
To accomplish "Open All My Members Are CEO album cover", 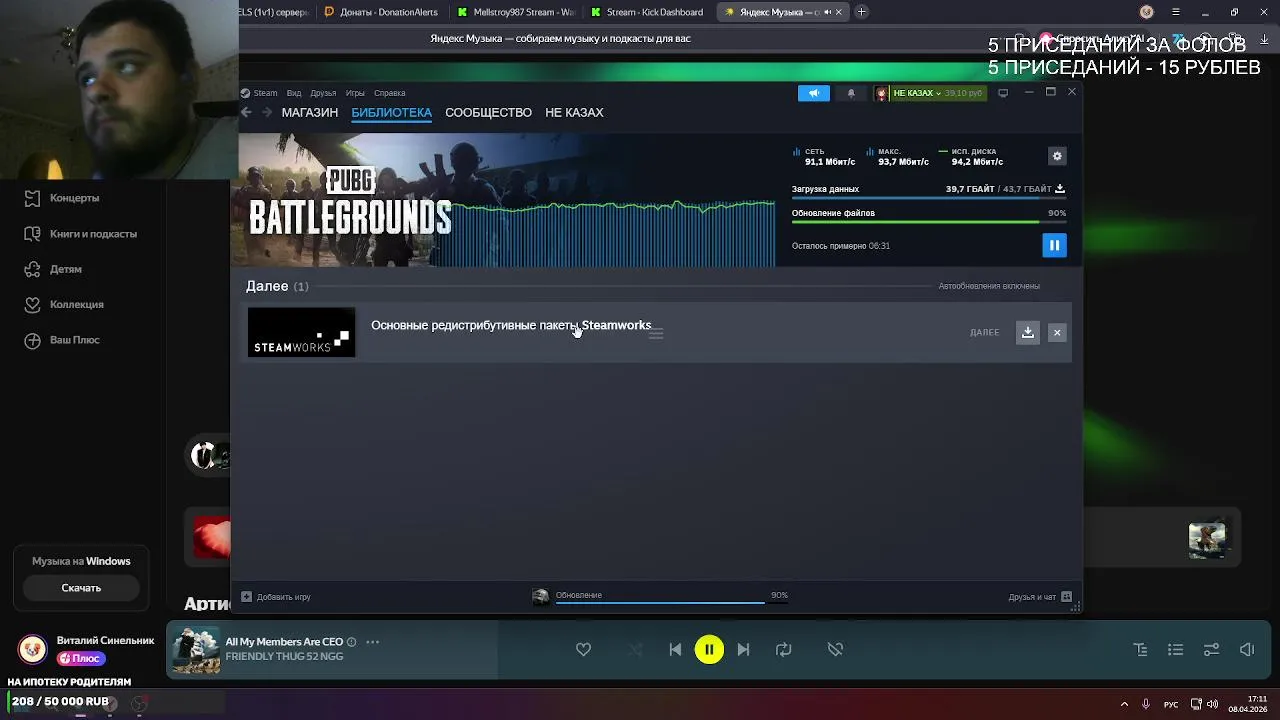I will 196,650.
